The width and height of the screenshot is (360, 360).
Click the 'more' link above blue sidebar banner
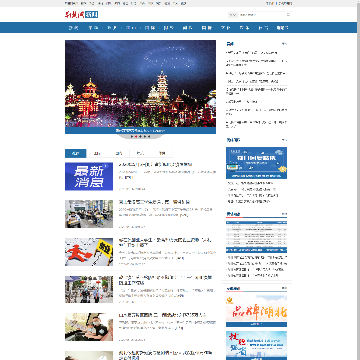[x=284, y=140]
